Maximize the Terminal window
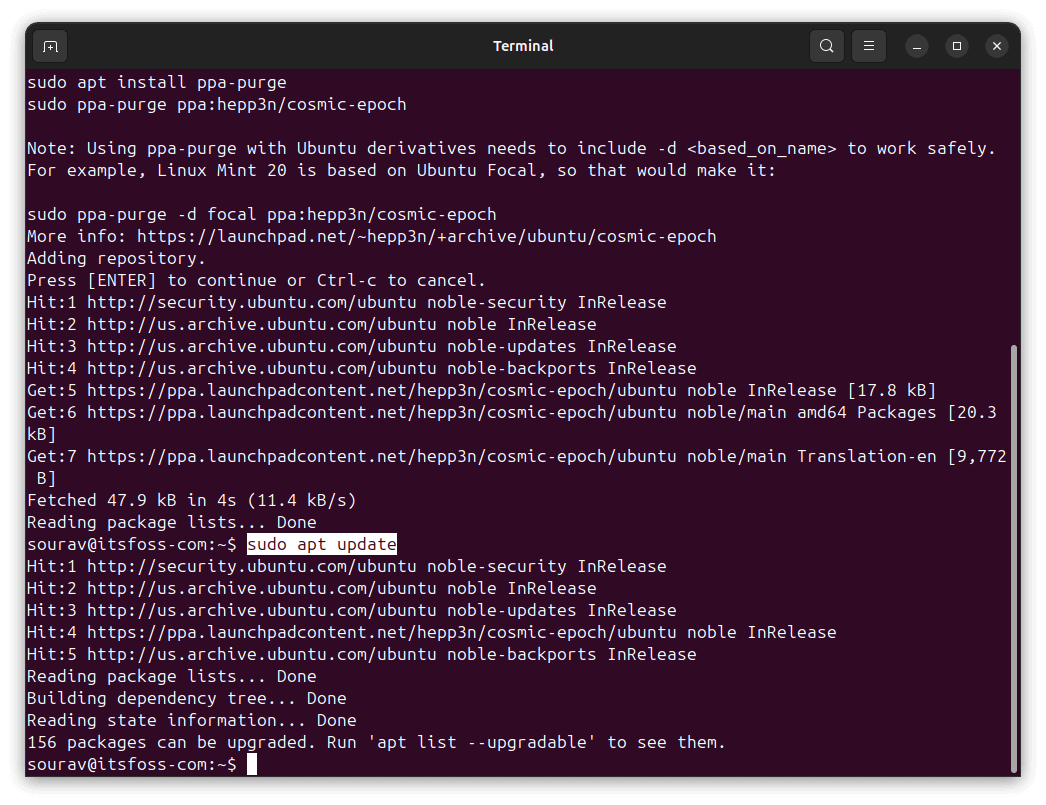Image resolution: width=1046 pixels, height=805 pixels. (x=957, y=46)
